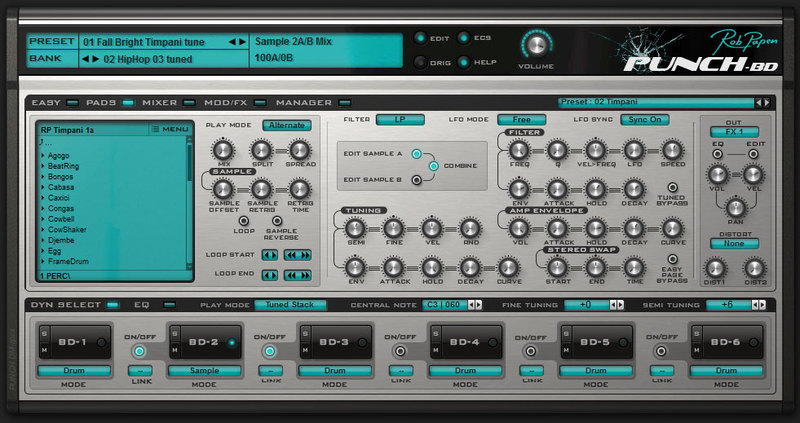
Task: Enable the Loop toggle
Action: coord(243,219)
